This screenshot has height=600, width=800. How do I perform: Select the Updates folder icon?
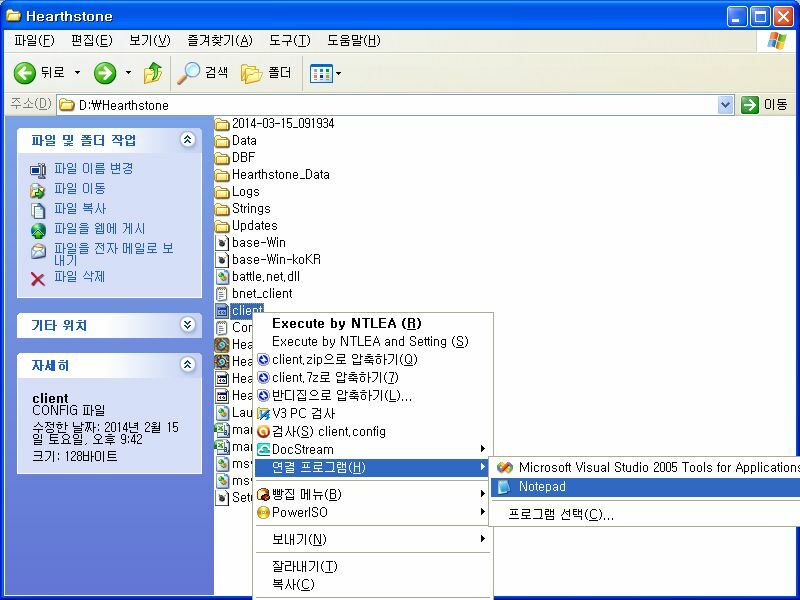click(x=222, y=226)
